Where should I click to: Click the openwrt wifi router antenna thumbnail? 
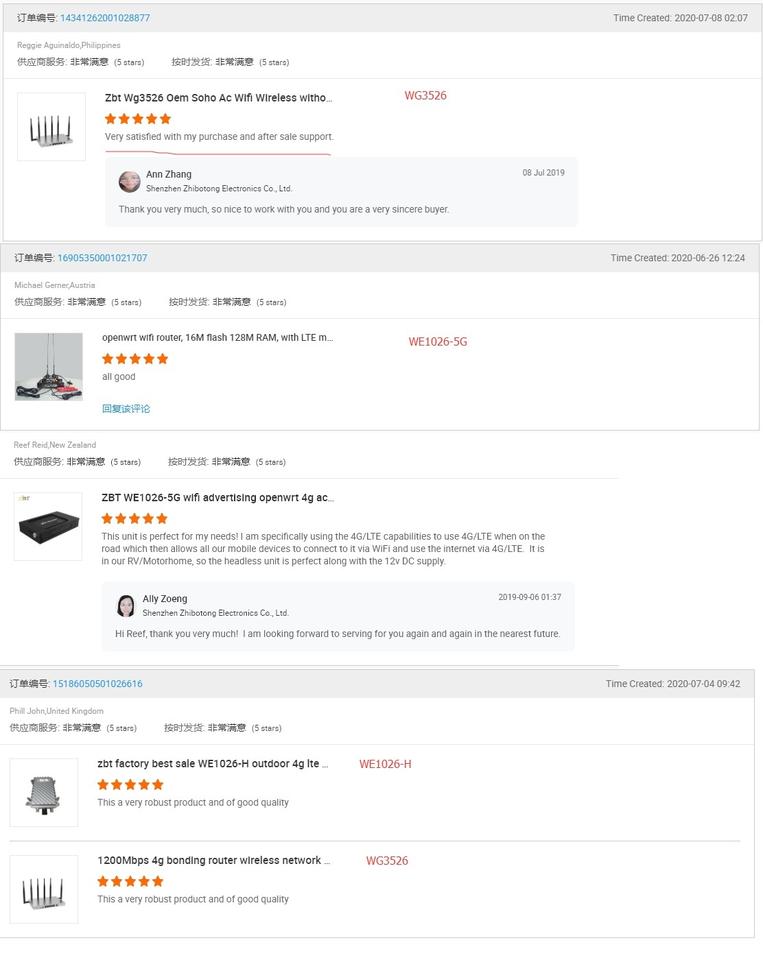48,367
